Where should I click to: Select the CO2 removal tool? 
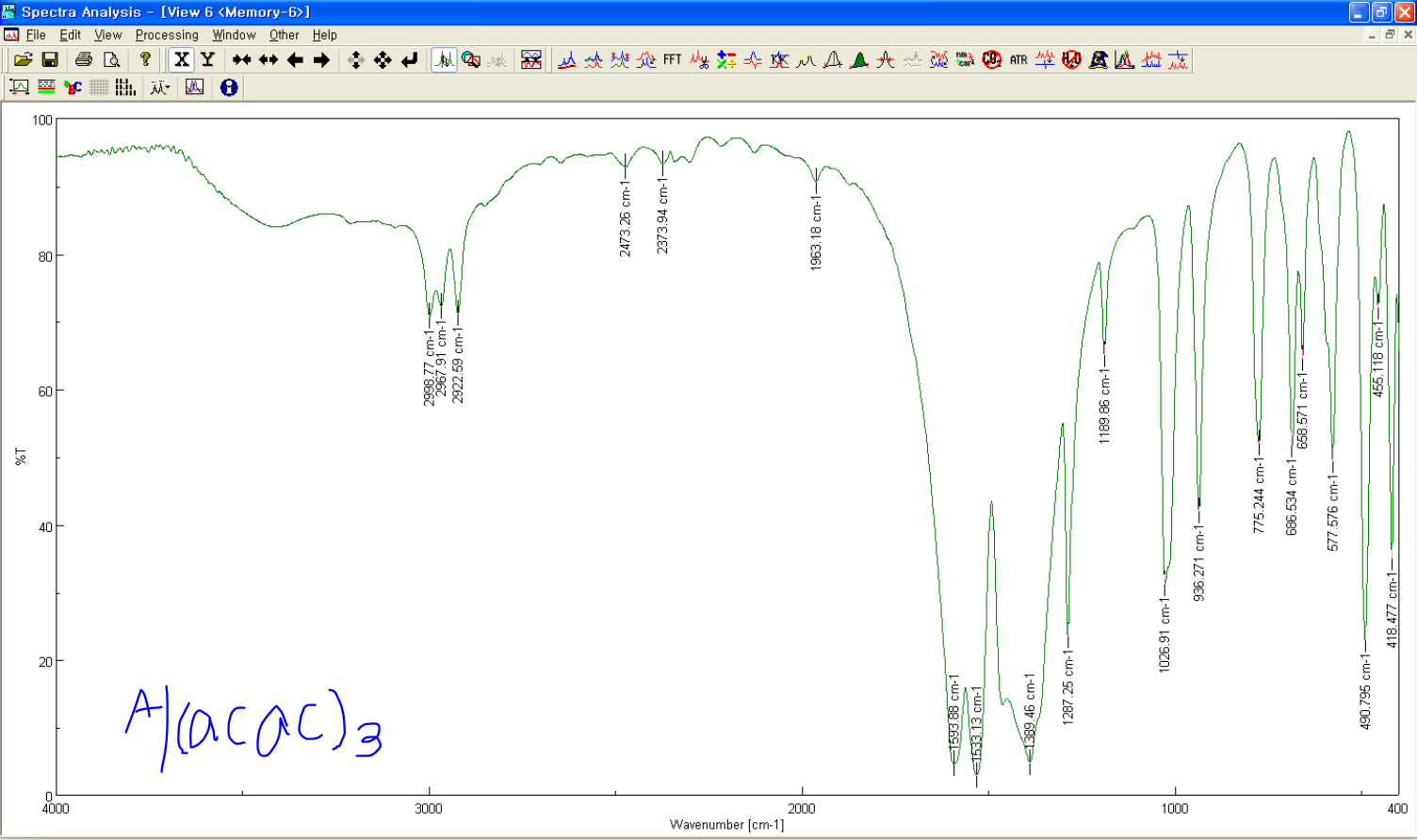point(994,60)
